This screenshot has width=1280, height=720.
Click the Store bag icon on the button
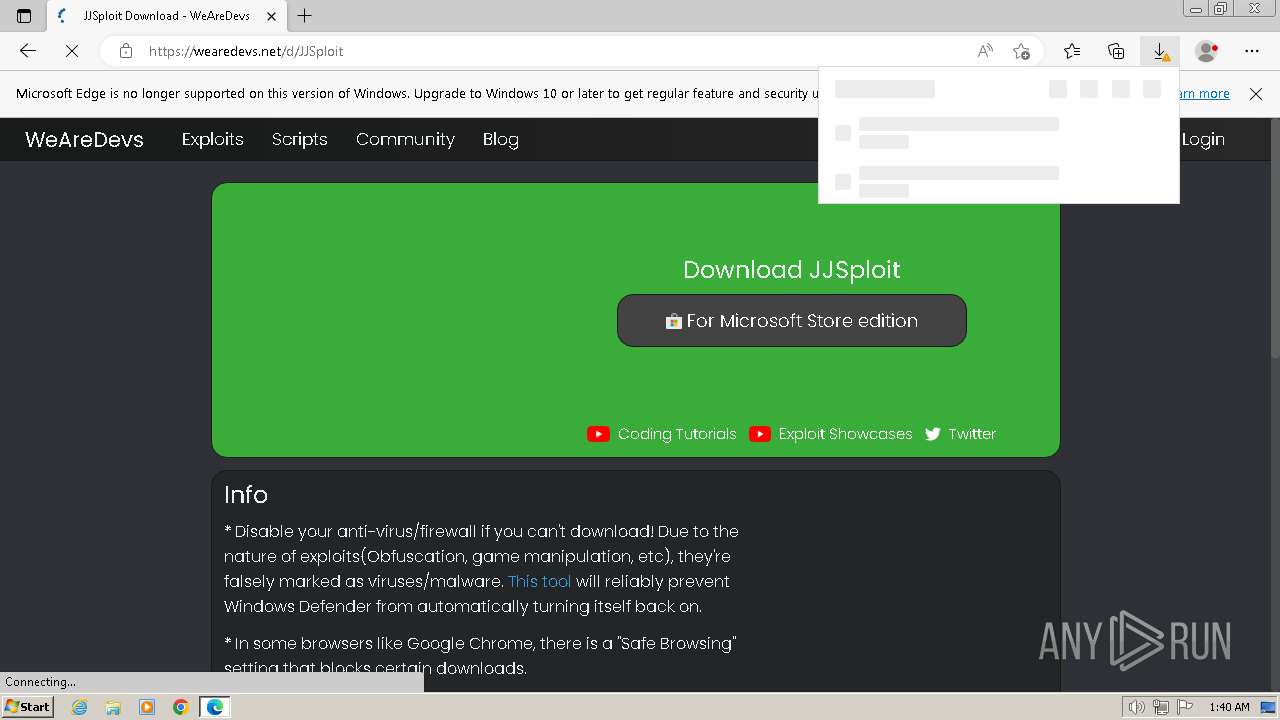click(x=674, y=321)
